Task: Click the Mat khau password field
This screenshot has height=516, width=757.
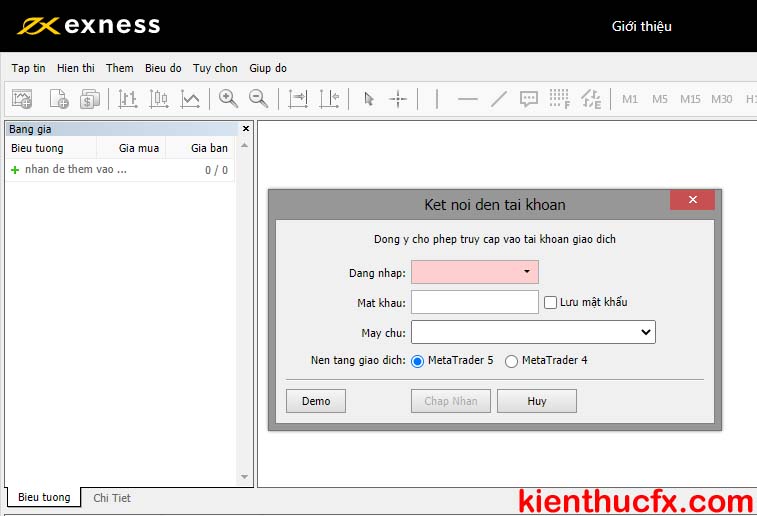Action: point(474,302)
